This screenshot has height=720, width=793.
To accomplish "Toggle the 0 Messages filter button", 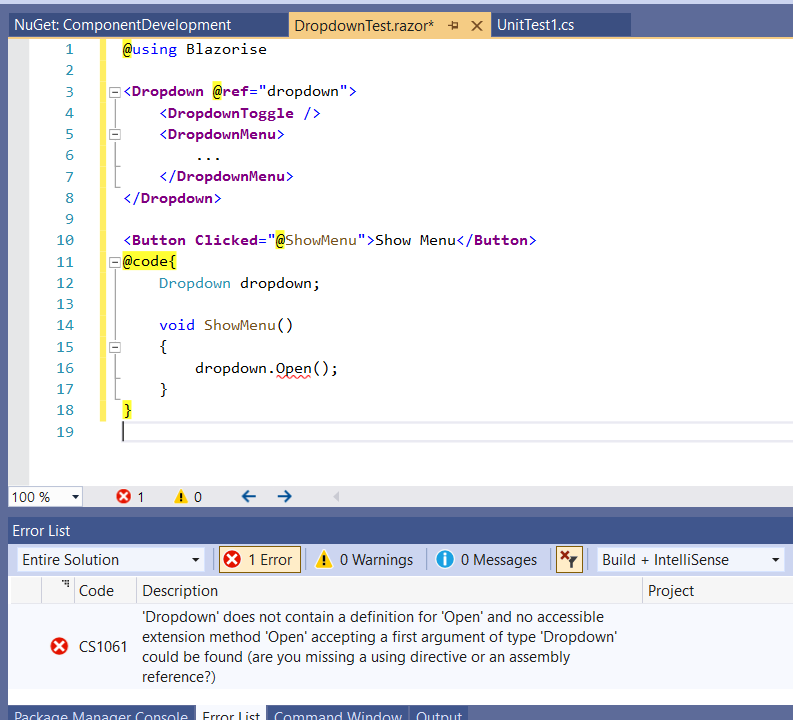I will point(487,560).
